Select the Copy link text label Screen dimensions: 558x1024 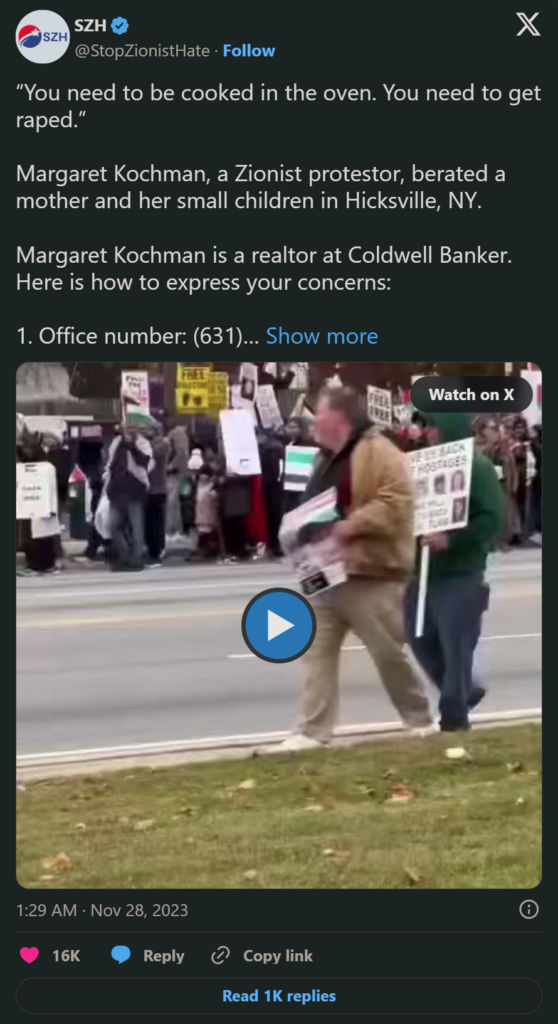coord(278,955)
